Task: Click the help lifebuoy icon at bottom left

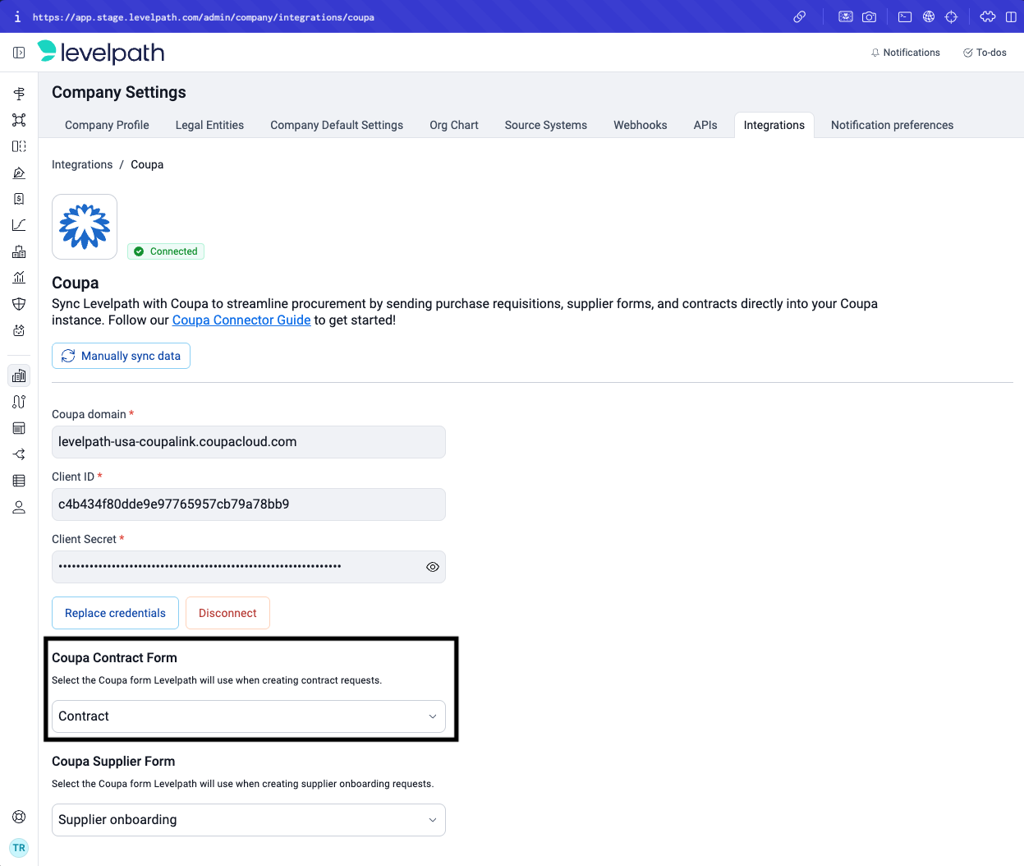Action: tap(18, 817)
